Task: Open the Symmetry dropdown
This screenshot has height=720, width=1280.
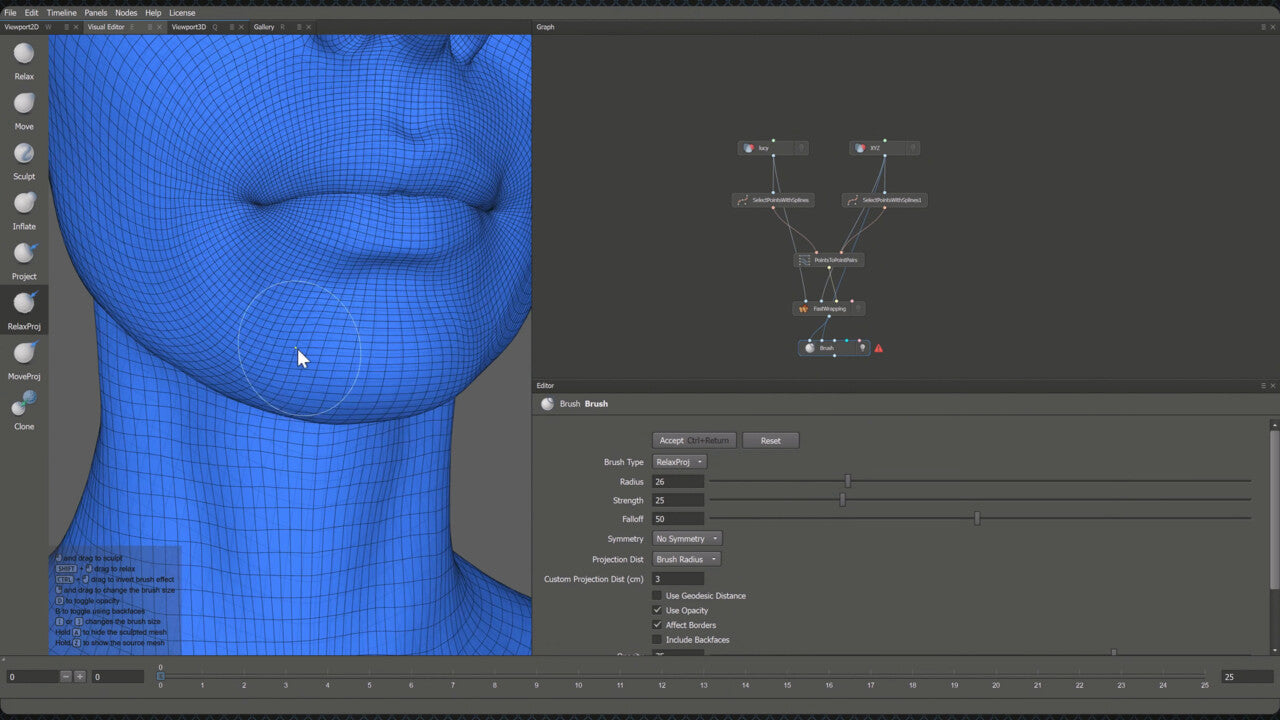Action: [x=687, y=538]
